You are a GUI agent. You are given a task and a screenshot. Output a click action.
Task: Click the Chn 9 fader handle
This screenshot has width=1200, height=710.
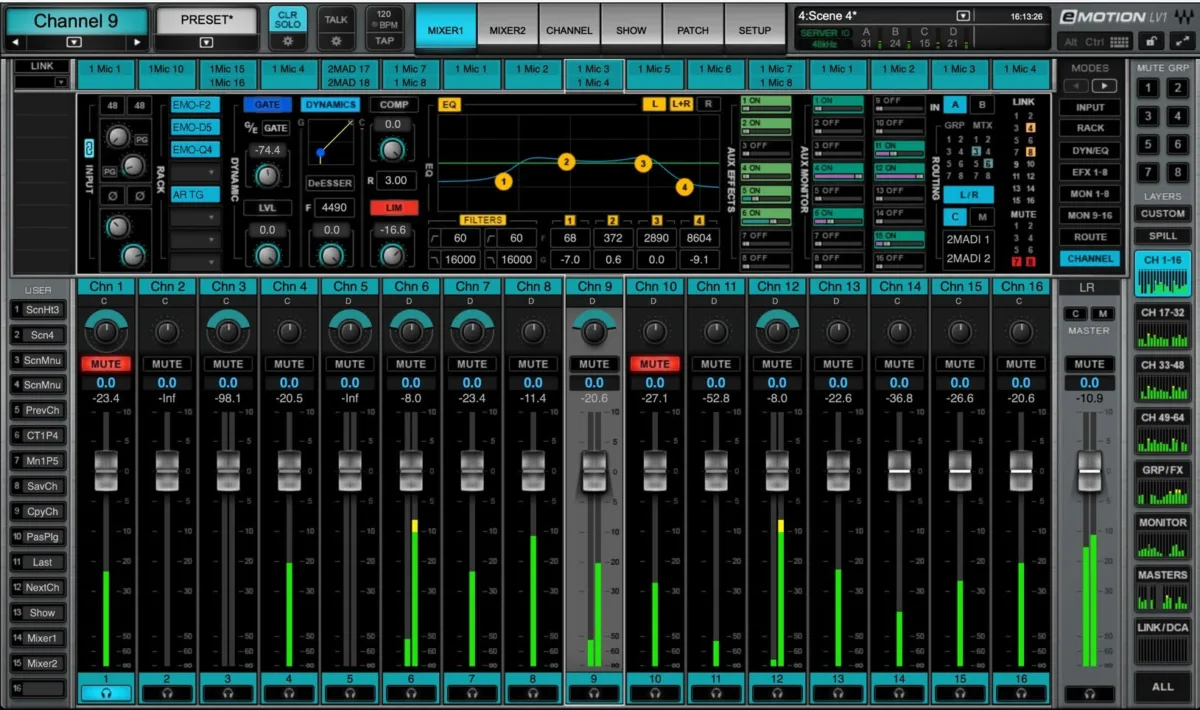(x=594, y=471)
